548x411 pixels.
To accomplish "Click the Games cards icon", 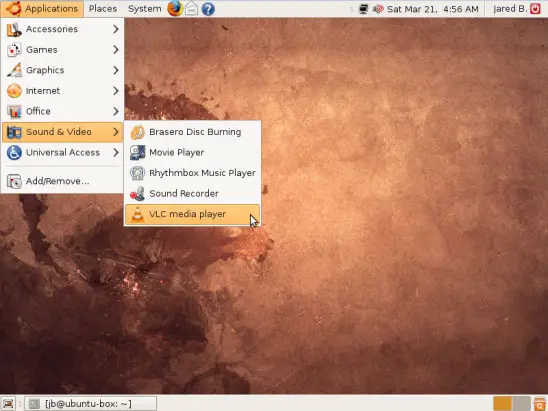I will [14, 50].
